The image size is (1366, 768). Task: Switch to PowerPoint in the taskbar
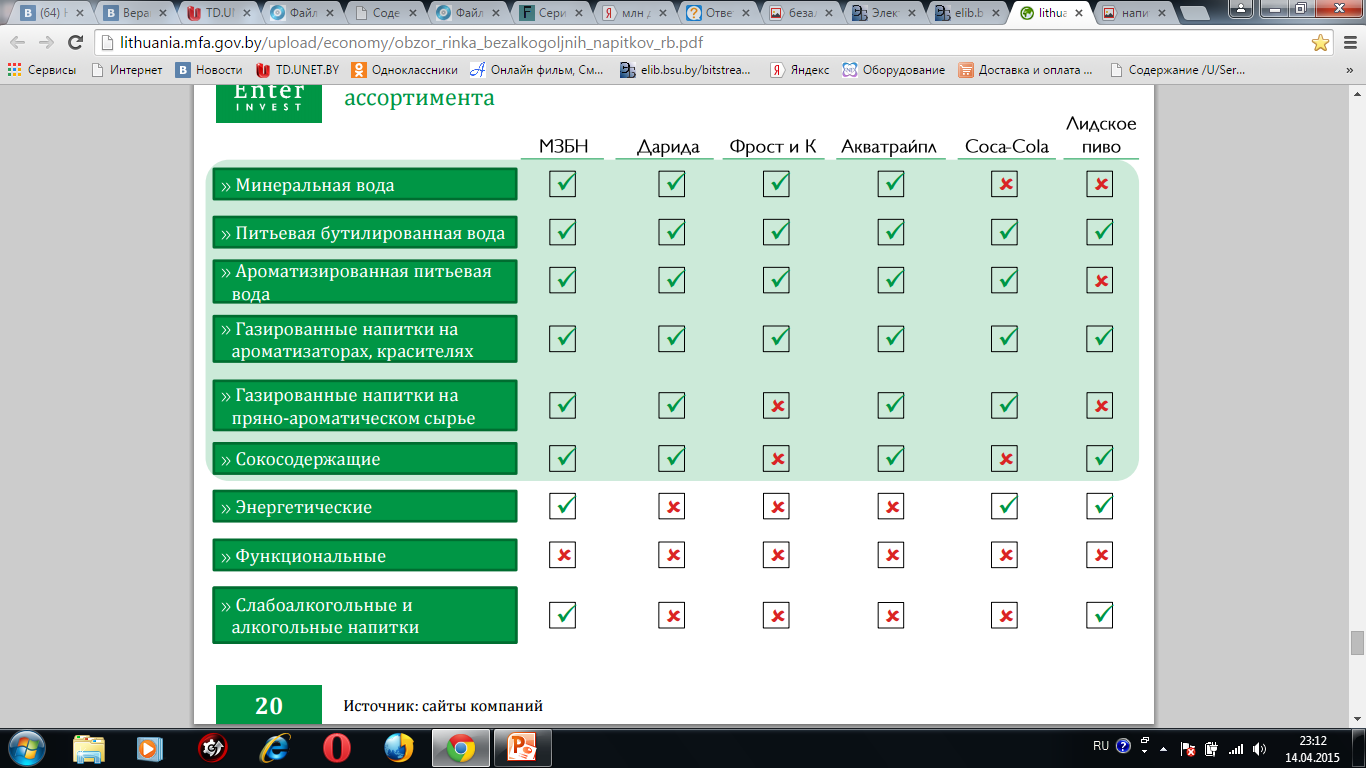[x=522, y=747]
